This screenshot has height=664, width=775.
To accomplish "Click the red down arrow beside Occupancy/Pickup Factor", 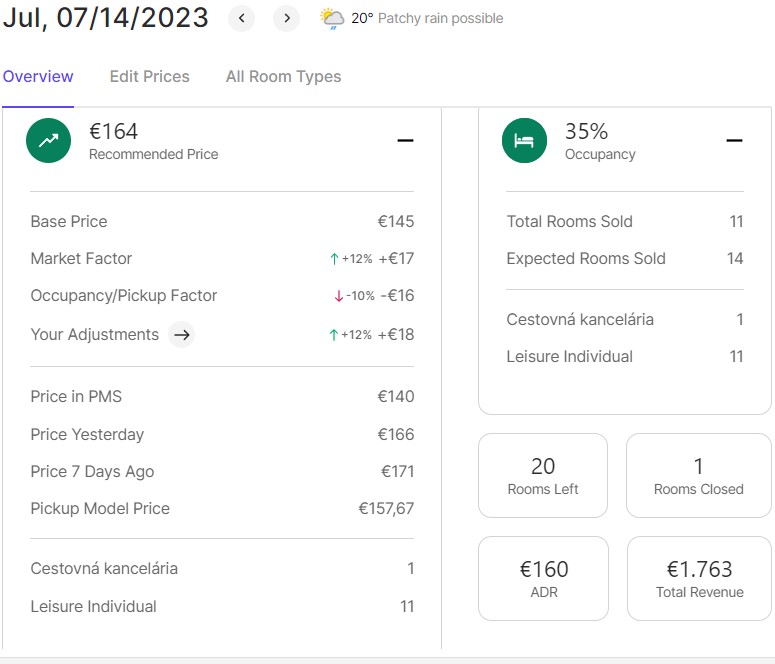I will (339, 296).
